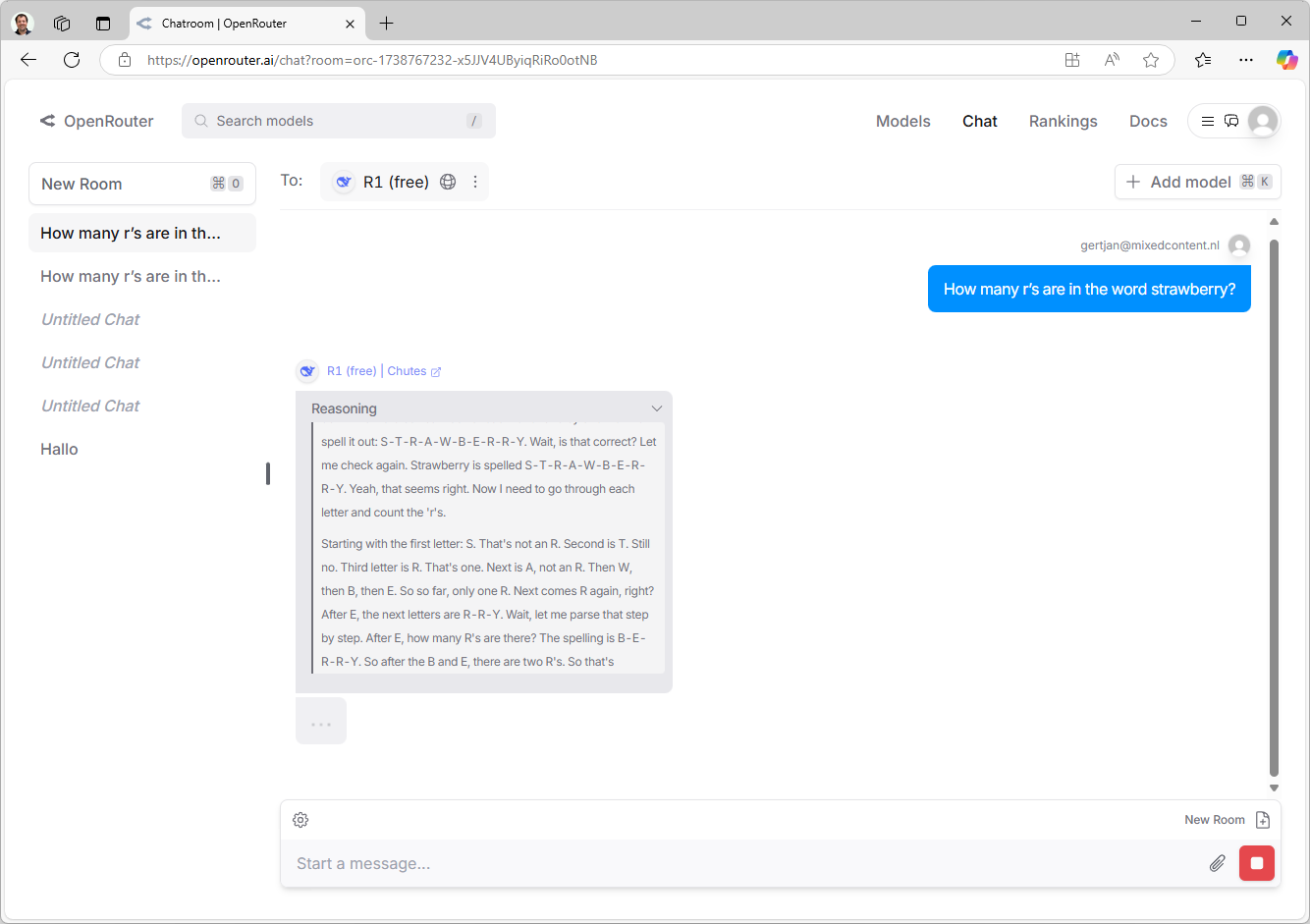Open the chat settings gear icon
This screenshot has width=1310, height=924.
click(300, 820)
